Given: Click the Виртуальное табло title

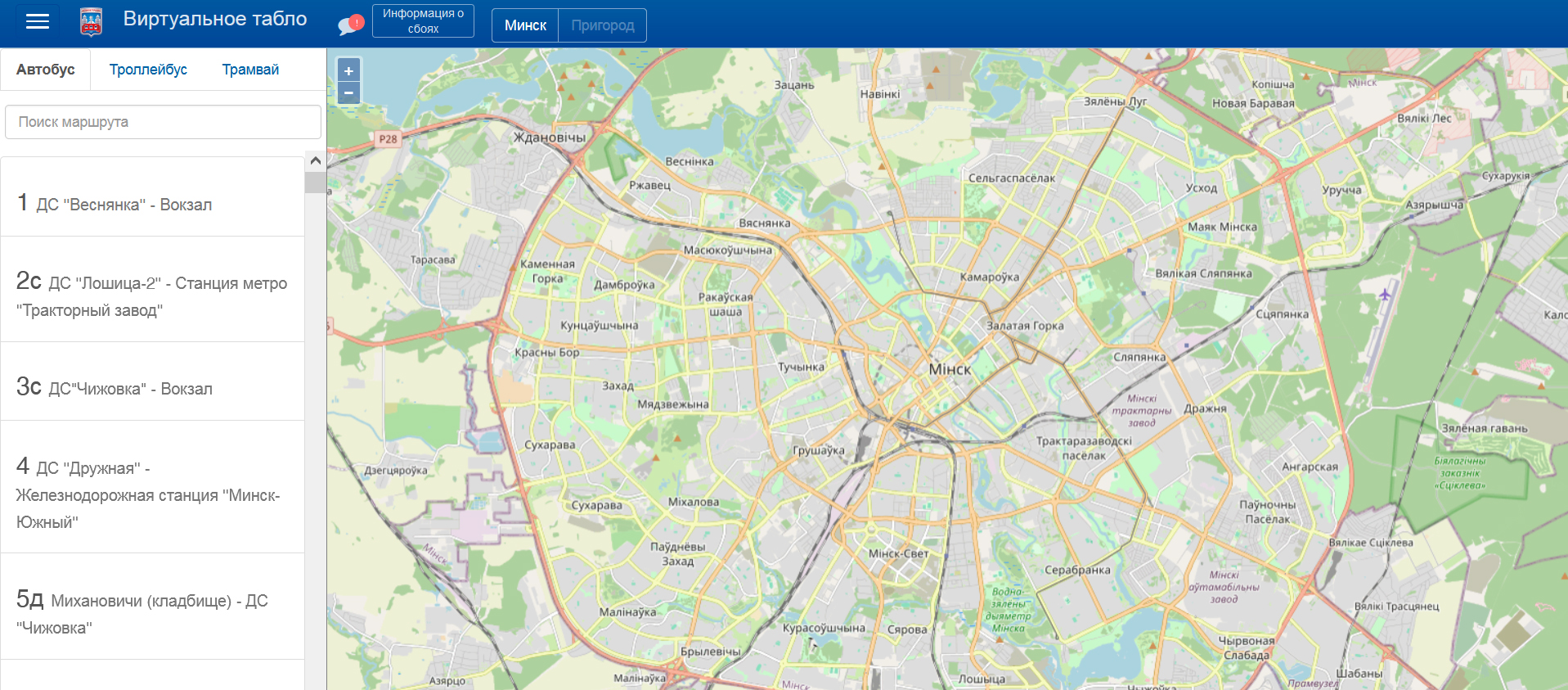Looking at the screenshot, I should [215, 19].
